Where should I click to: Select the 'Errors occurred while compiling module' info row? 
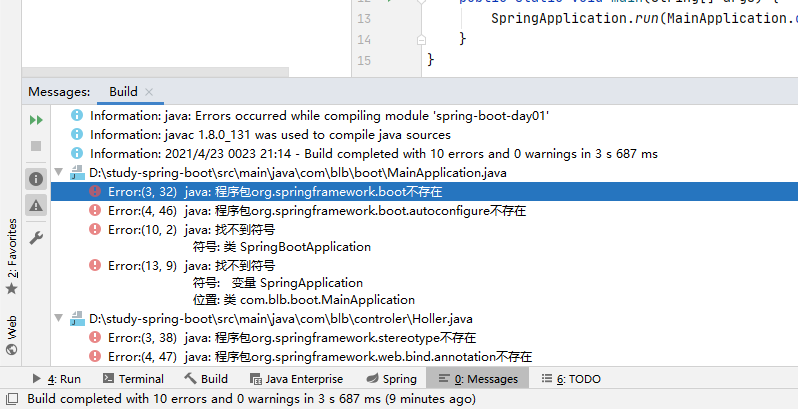[319, 115]
